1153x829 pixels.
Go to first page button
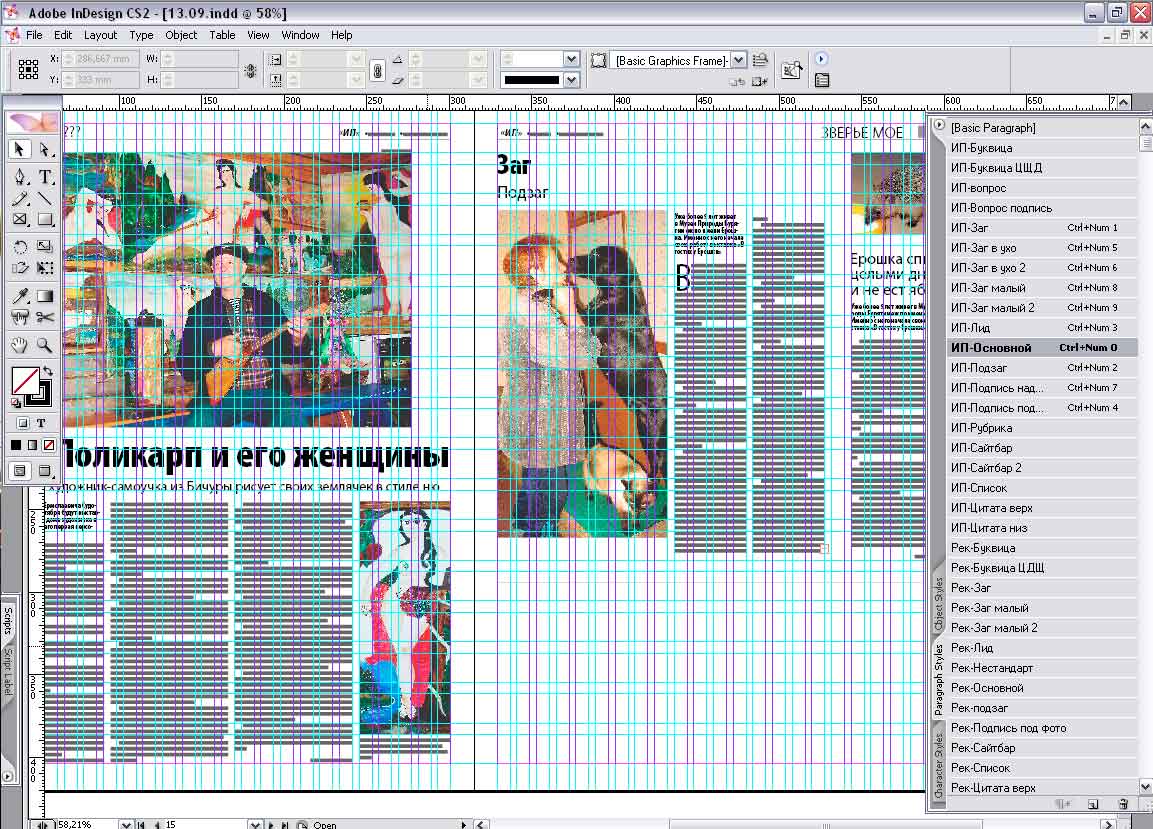[x=142, y=825]
